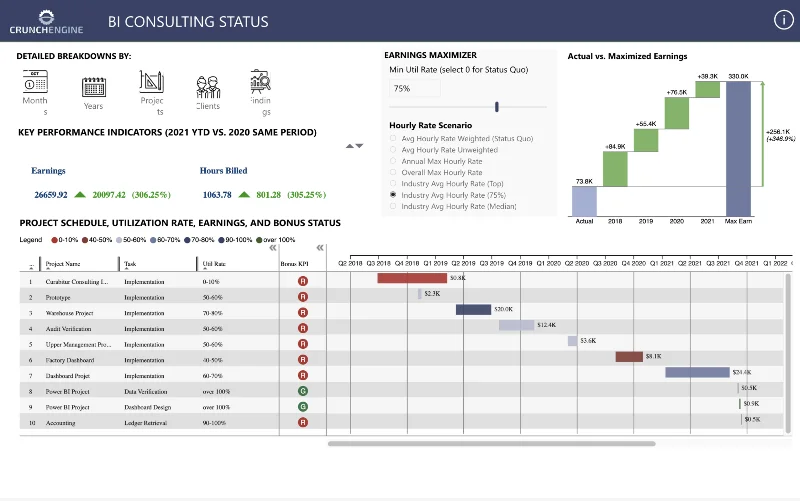This screenshot has height=501, width=800.
Task: Click the Bonus KPI column header
Action: pyautogui.click(x=294, y=264)
